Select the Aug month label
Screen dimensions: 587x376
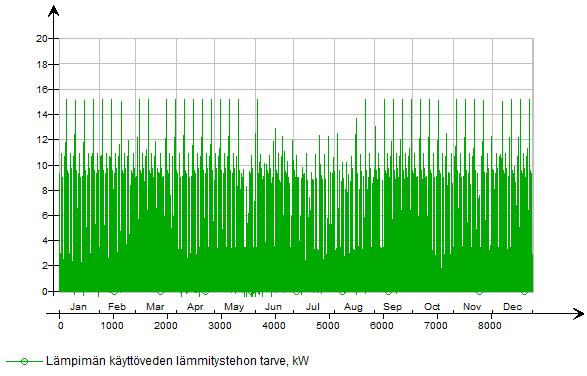point(353,307)
